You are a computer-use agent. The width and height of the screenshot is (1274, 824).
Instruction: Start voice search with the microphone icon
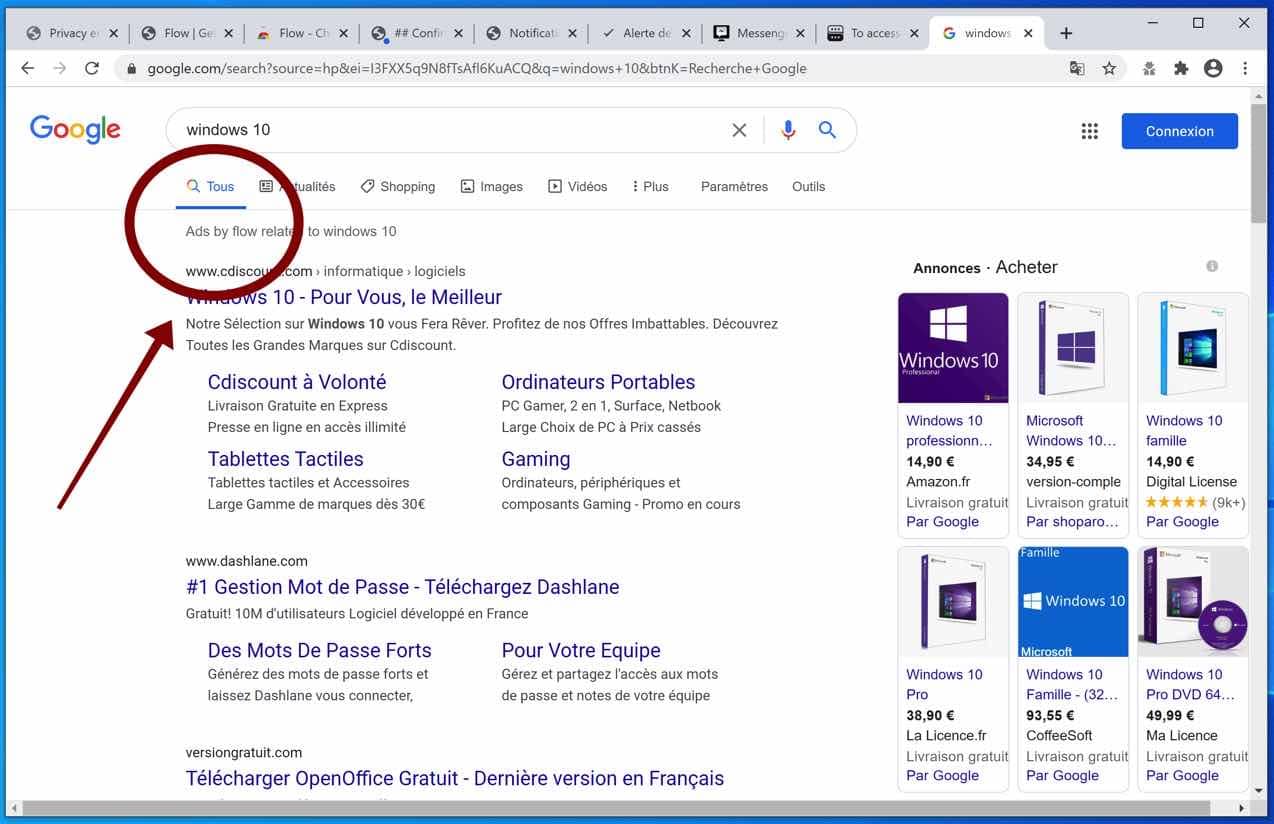788,130
